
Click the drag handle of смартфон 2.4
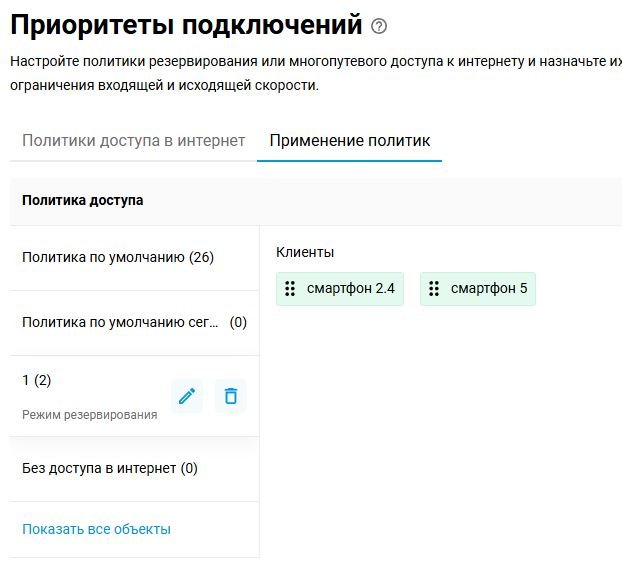click(290, 289)
